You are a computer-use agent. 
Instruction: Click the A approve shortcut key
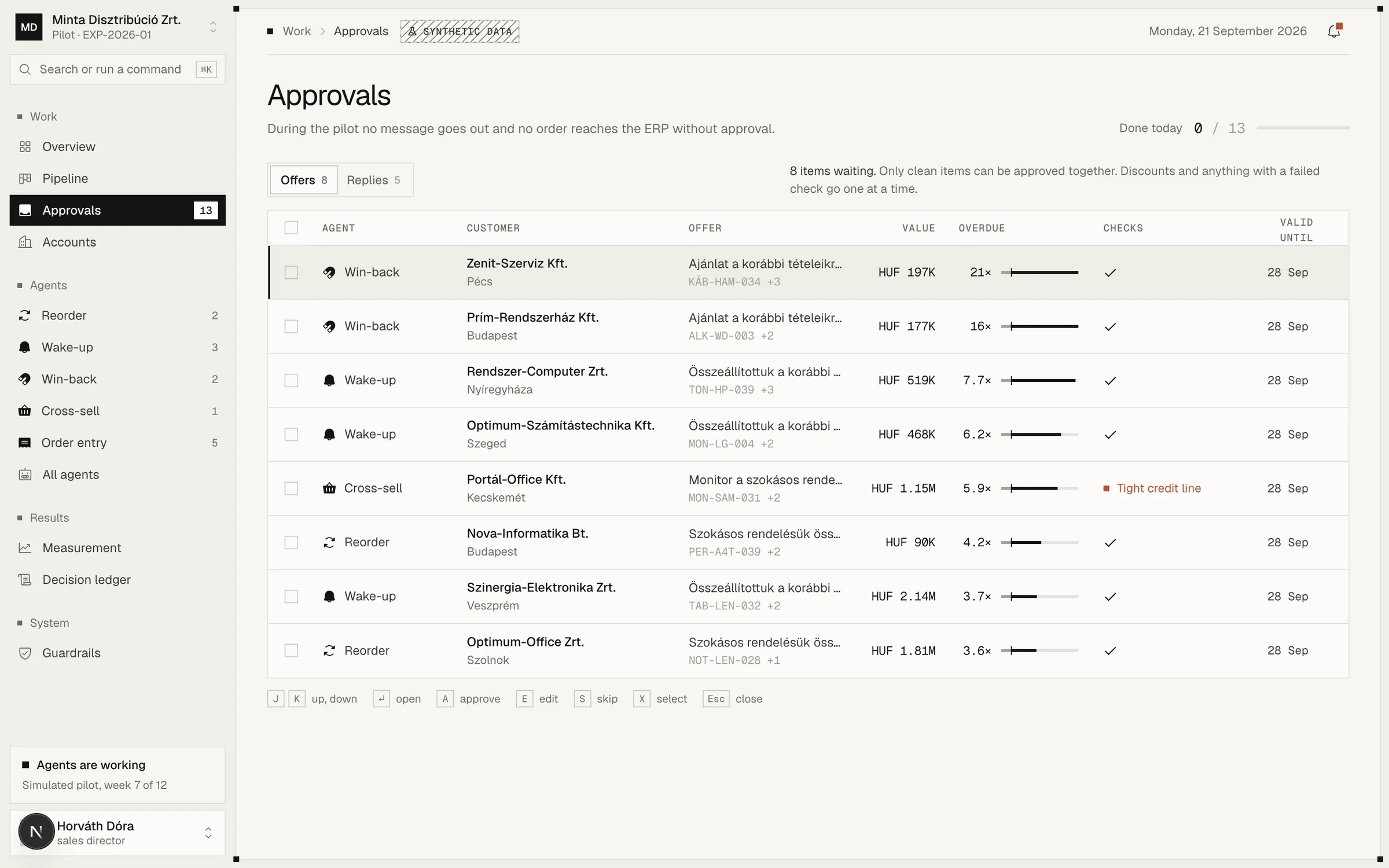(x=445, y=699)
